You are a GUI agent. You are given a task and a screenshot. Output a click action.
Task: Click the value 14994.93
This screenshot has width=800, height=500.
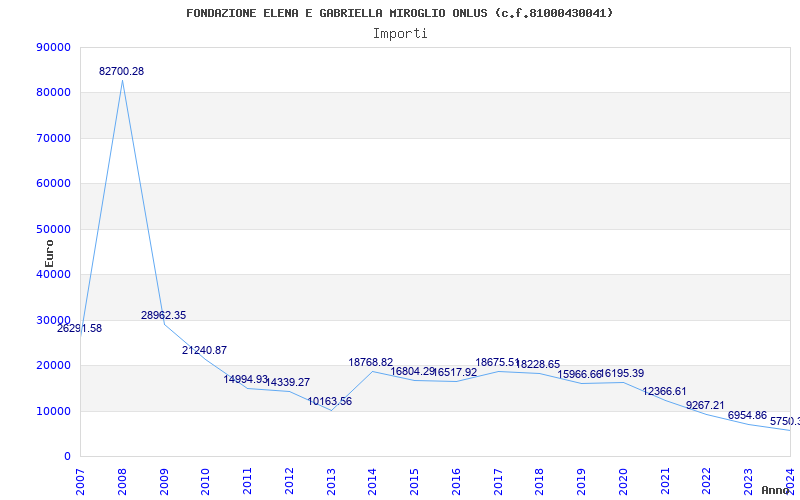pyautogui.click(x=245, y=379)
